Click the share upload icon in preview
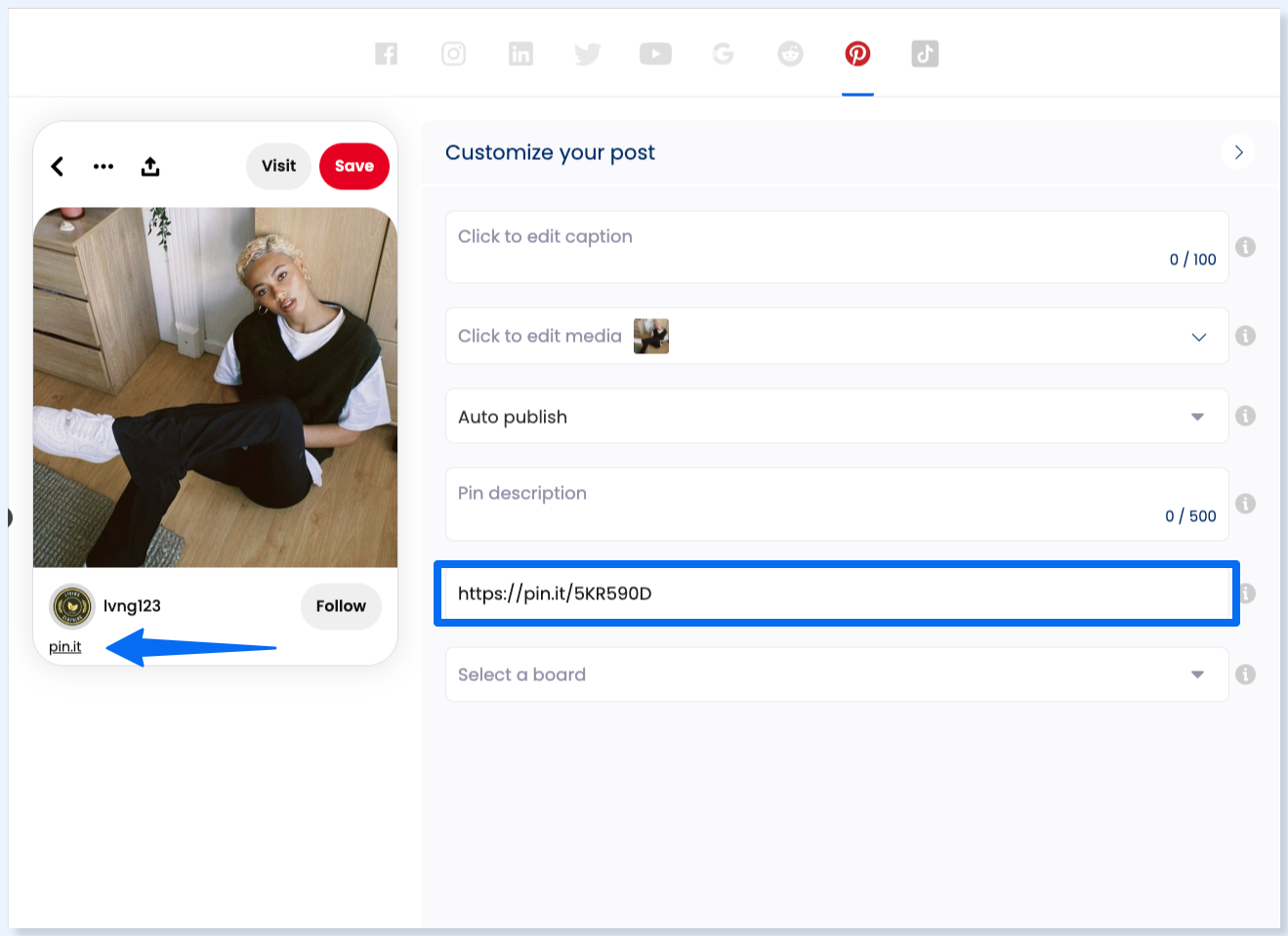The width and height of the screenshot is (1288, 936). [150, 167]
